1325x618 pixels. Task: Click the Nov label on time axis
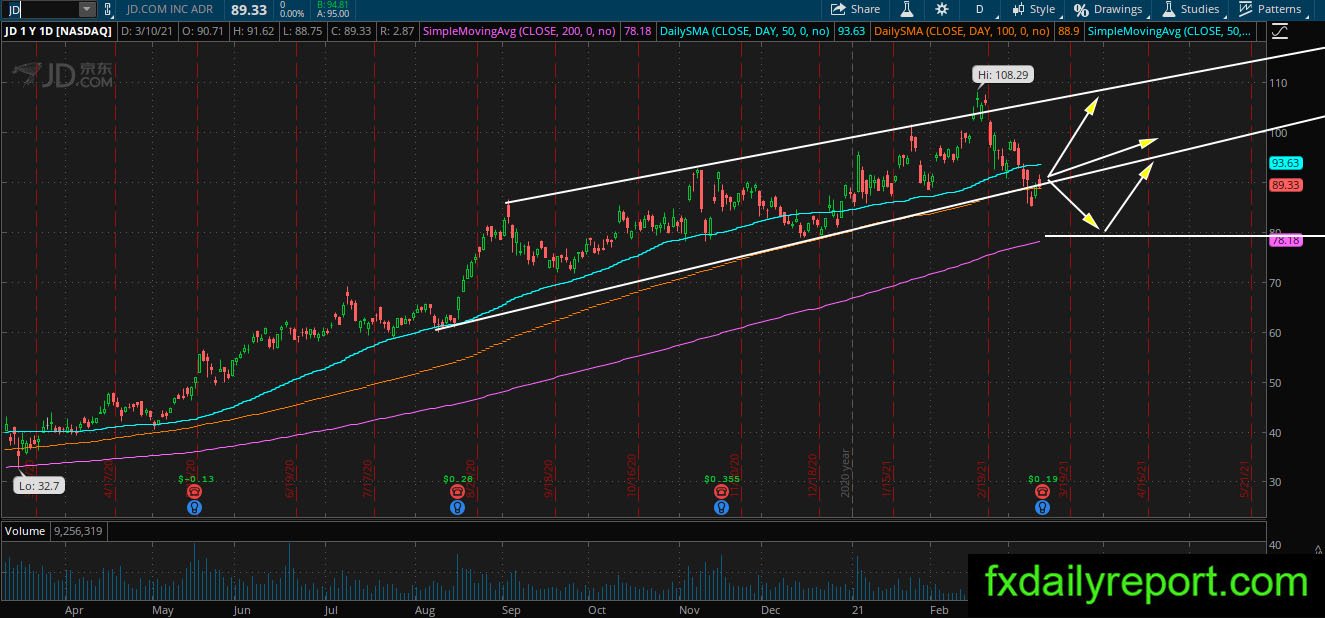tap(690, 609)
